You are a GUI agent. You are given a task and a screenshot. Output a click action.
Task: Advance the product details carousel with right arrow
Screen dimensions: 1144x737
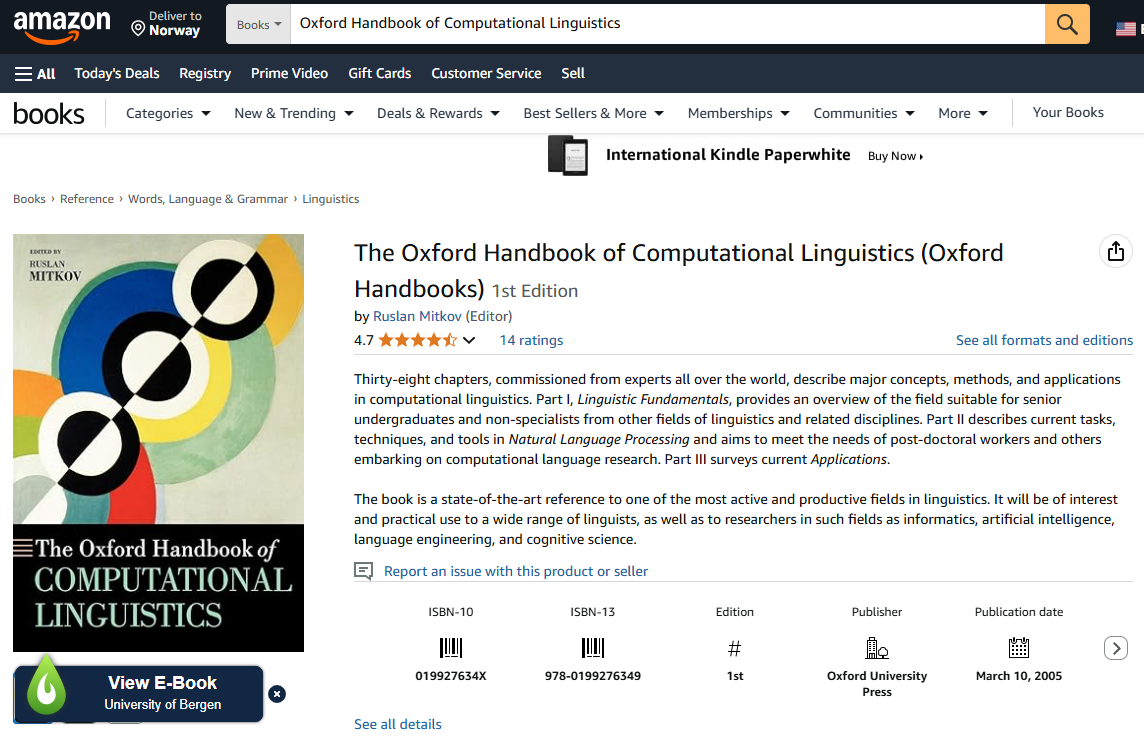pos(1116,648)
